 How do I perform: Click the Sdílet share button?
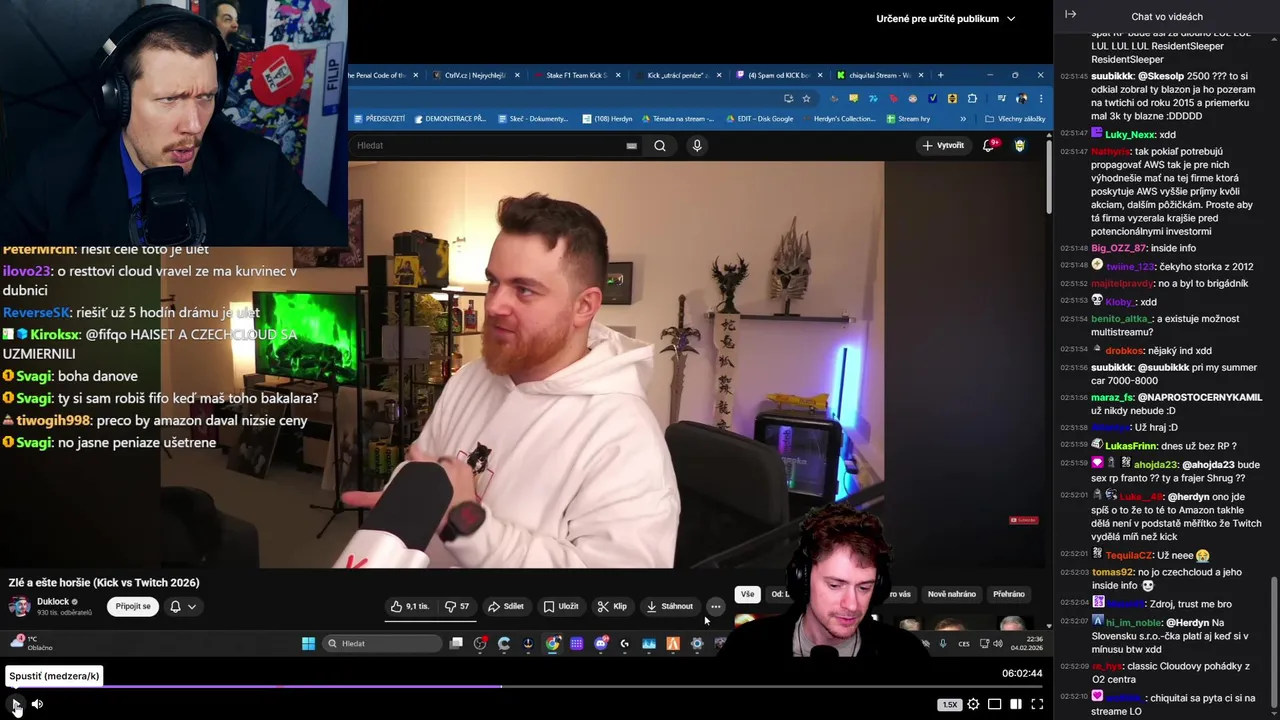coord(506,606)
